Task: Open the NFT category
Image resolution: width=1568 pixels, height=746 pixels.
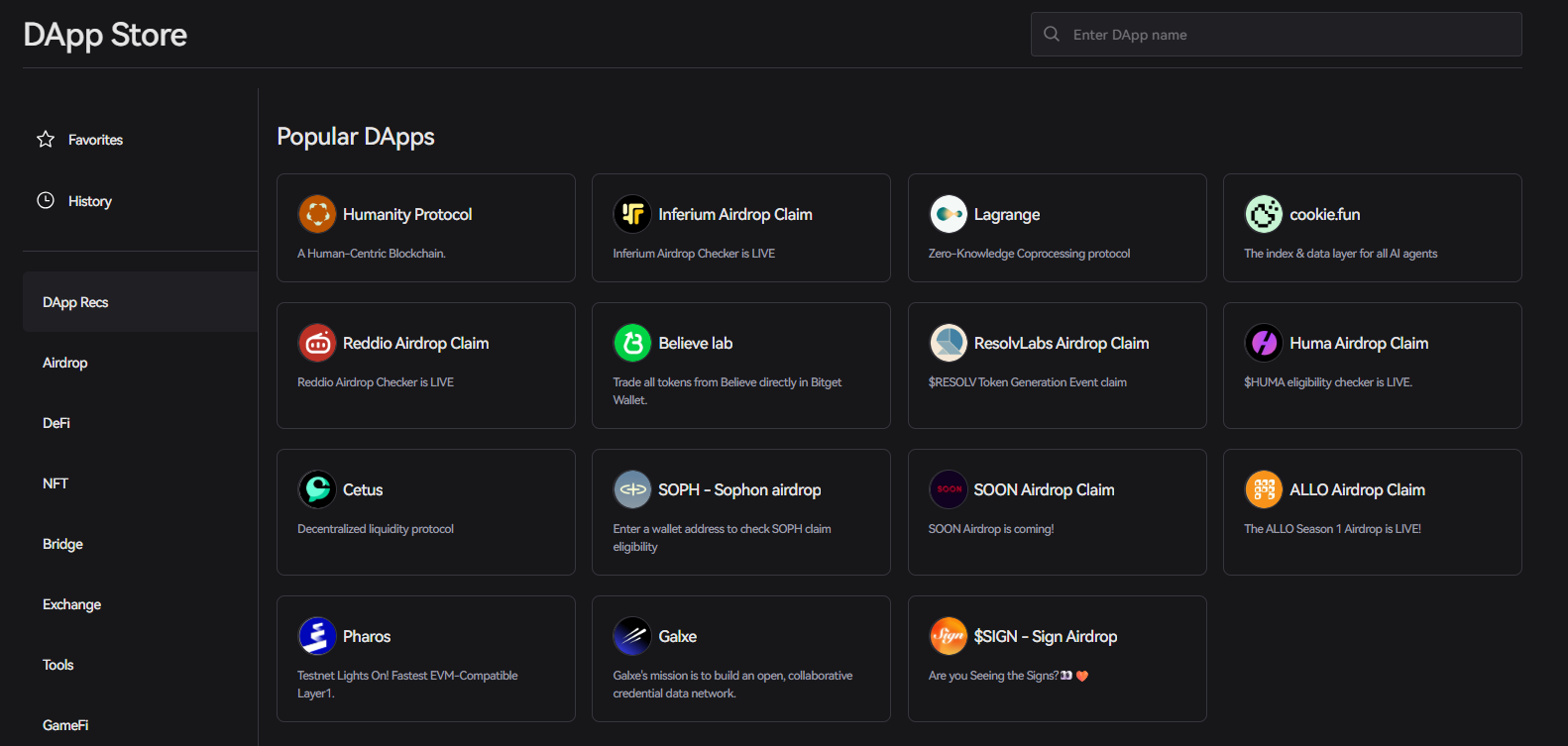Action: [x=56, y=483]
